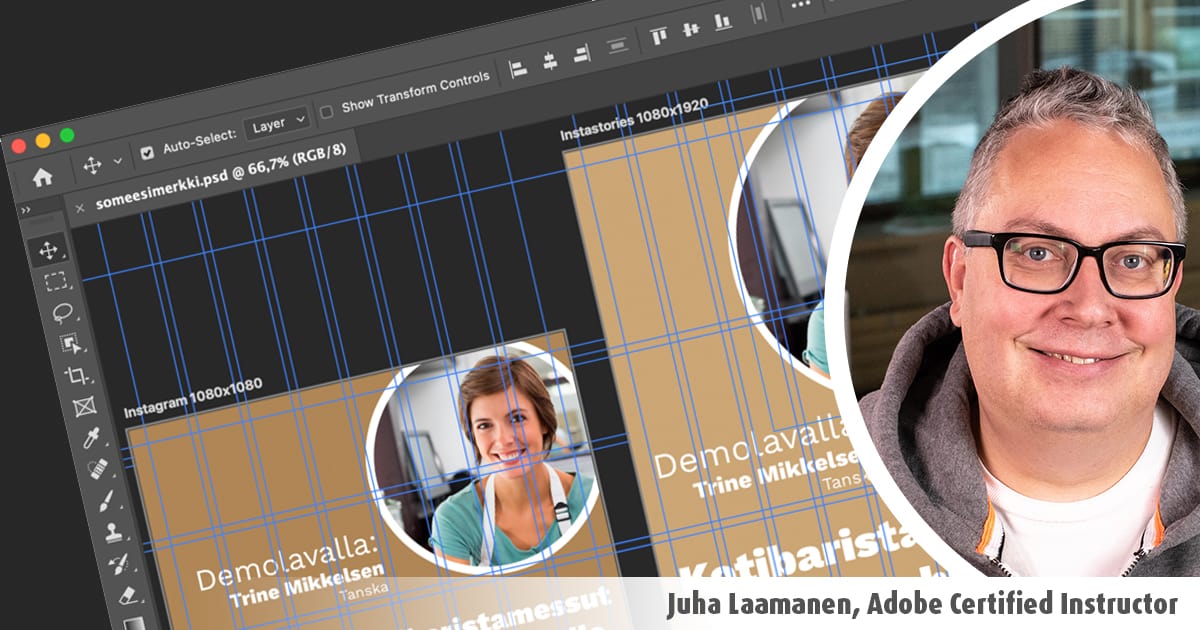Align left edges of layers
Screen dimensions: 1200x630
(518, 69)
